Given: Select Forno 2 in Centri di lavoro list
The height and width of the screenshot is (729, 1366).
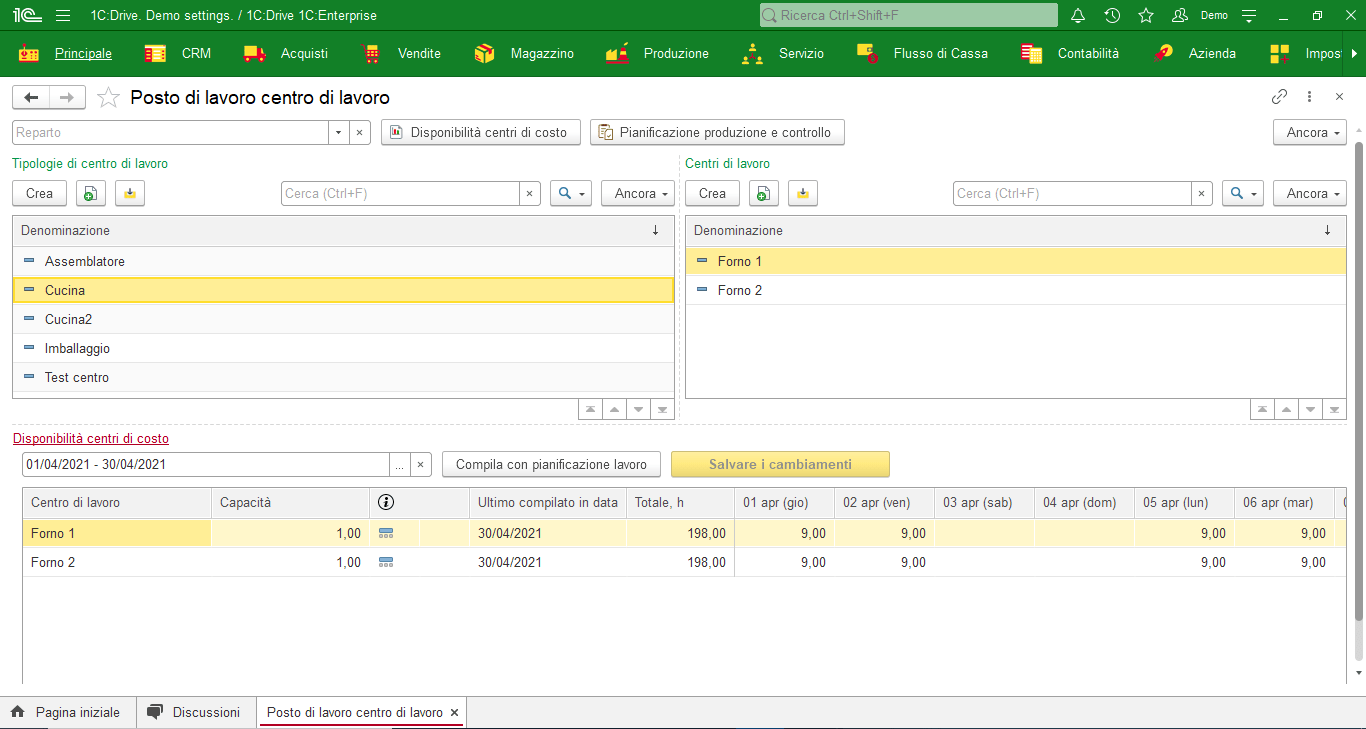Looking at the screenshot, I should pyautogui.click(x=1016, y=291).
